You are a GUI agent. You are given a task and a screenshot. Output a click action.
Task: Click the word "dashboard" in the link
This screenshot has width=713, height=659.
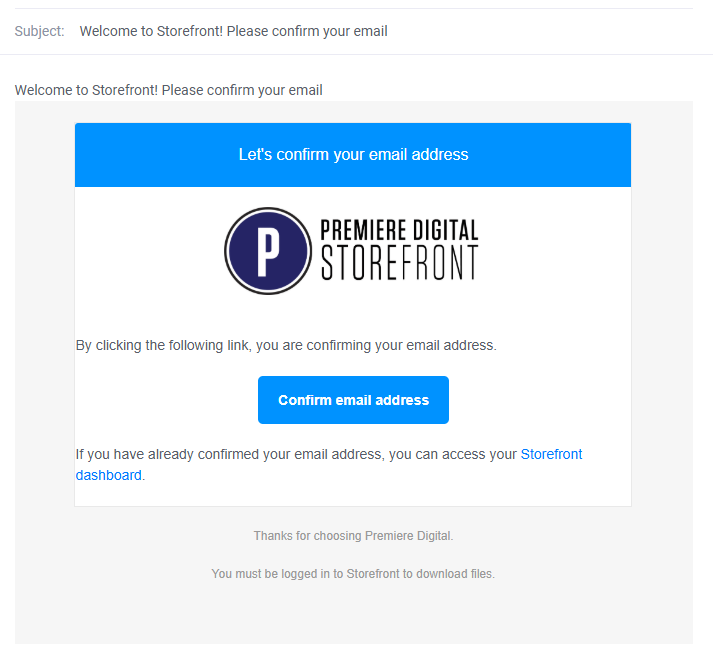click(109, 475)
